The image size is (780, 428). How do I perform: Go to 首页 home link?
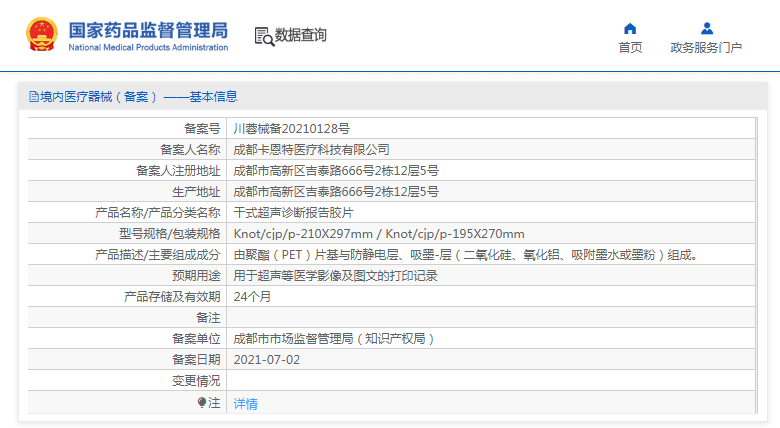(x=630, y=47)
